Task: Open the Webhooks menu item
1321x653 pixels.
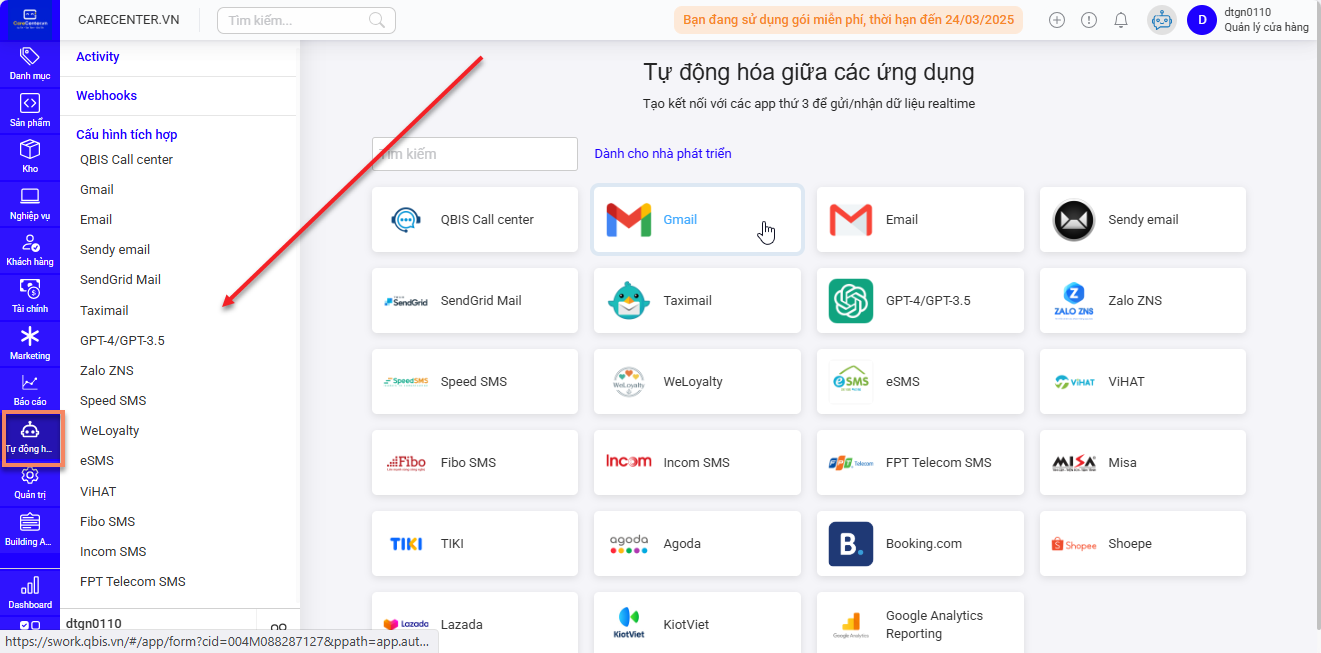Action: click(107, 96)
